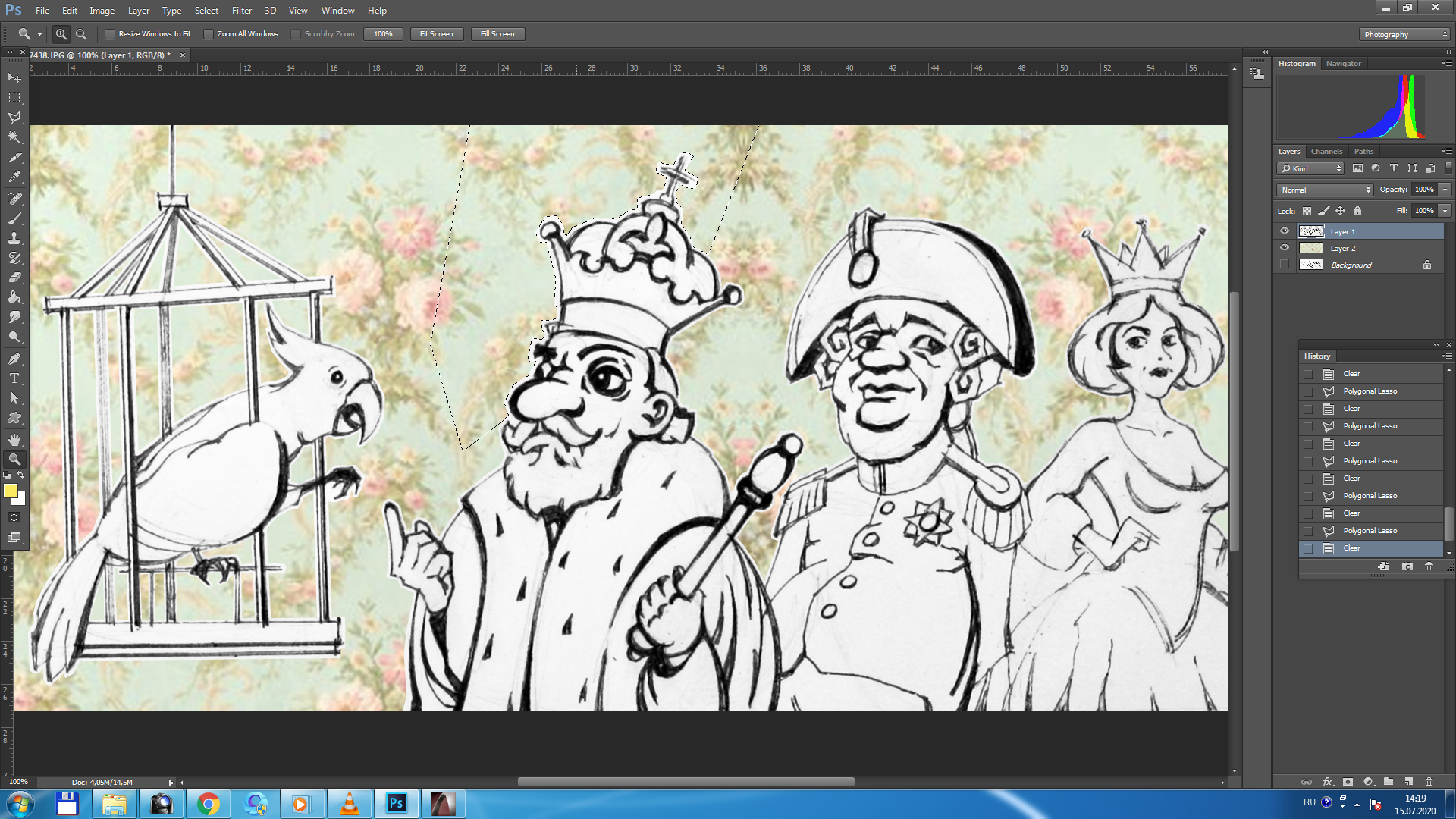The height and width of the screenshot is (819, 1456).
Task: Hide Layer 1 visibility eye
Action: 1285,231
